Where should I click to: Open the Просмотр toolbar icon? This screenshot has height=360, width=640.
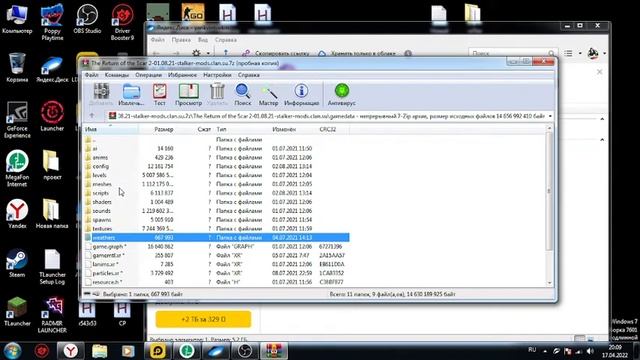189,95
